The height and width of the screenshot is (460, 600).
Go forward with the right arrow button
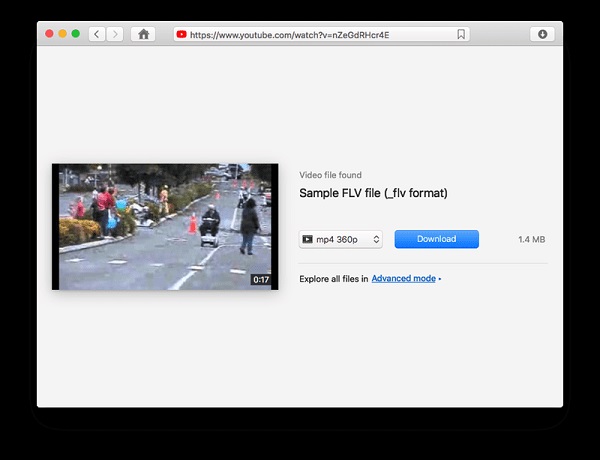point(115,34)
